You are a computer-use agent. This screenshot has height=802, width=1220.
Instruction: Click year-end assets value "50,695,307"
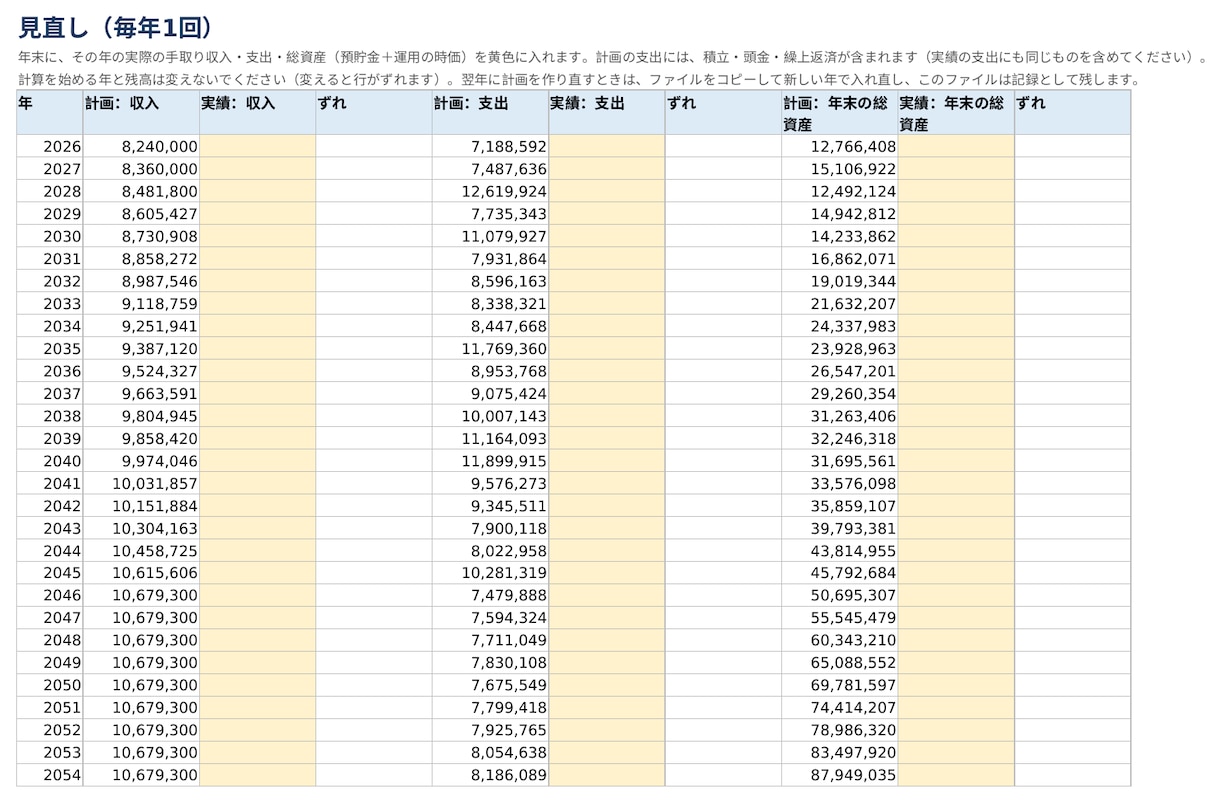coord(840,596)
